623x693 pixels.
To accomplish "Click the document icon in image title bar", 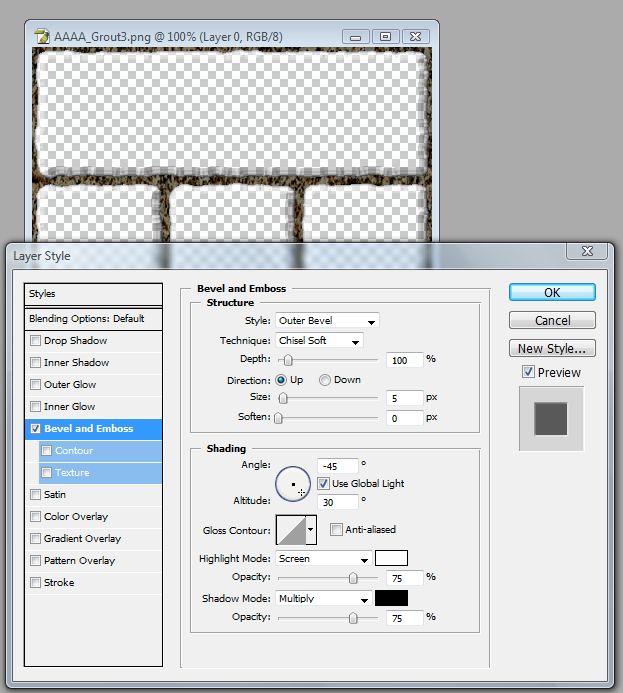I will coord(42,36).
